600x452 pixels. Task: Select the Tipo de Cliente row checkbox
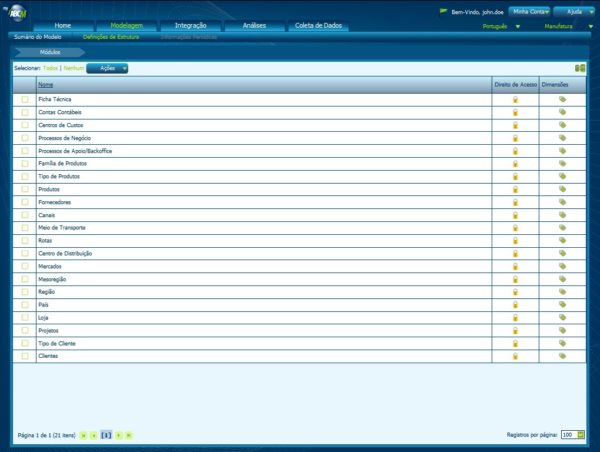pos(25,343)
